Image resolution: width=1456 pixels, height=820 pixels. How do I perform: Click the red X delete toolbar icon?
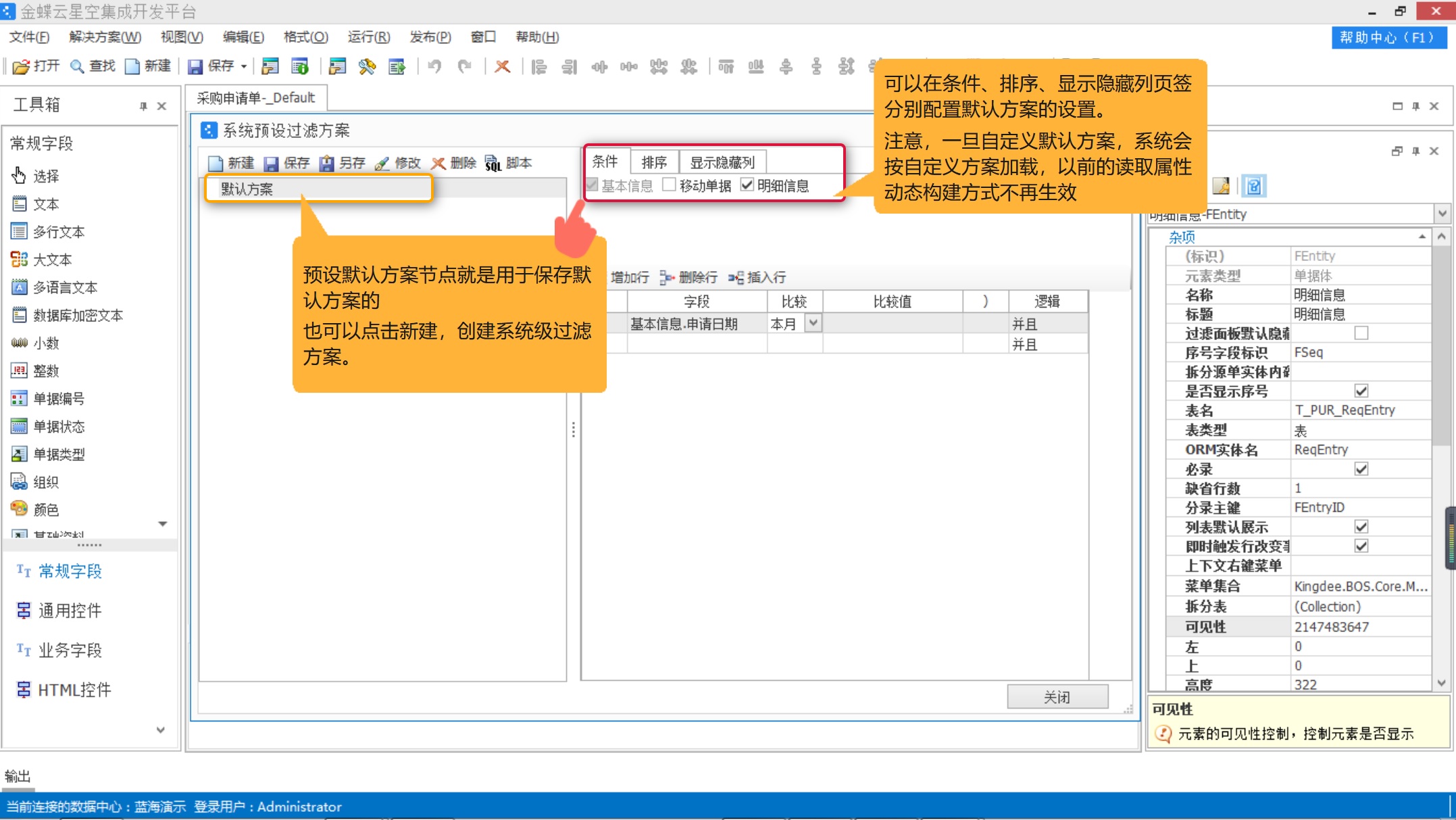click(x=502, y=66)
